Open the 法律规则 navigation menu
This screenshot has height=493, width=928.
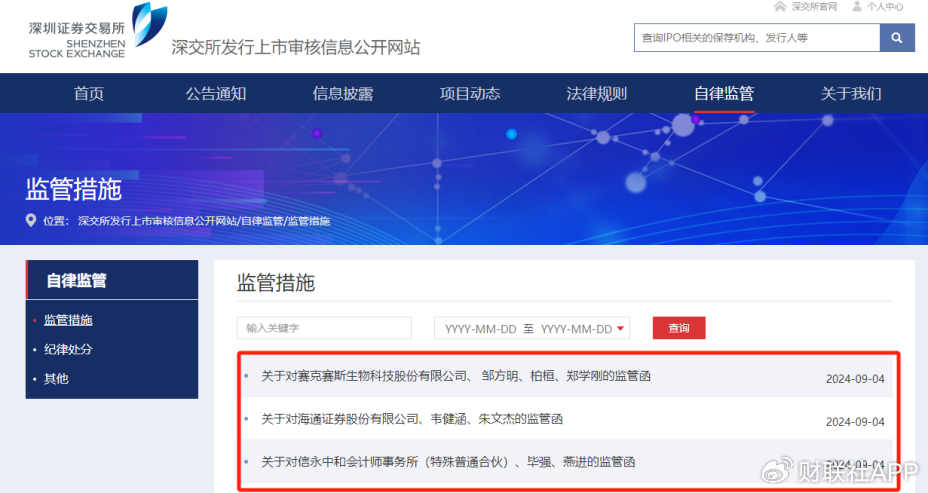597,94
